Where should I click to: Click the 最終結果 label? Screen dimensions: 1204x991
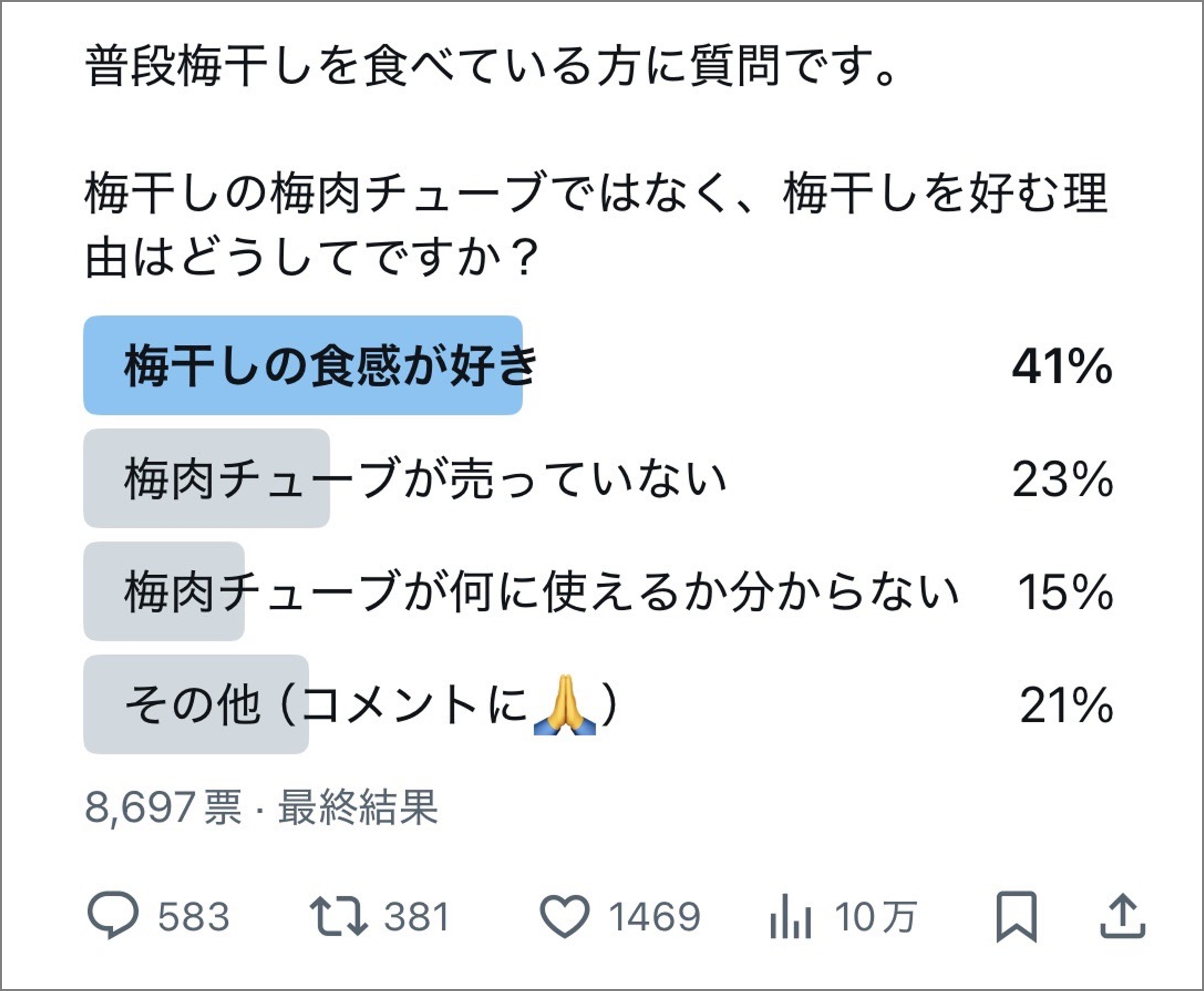point(358,807)
